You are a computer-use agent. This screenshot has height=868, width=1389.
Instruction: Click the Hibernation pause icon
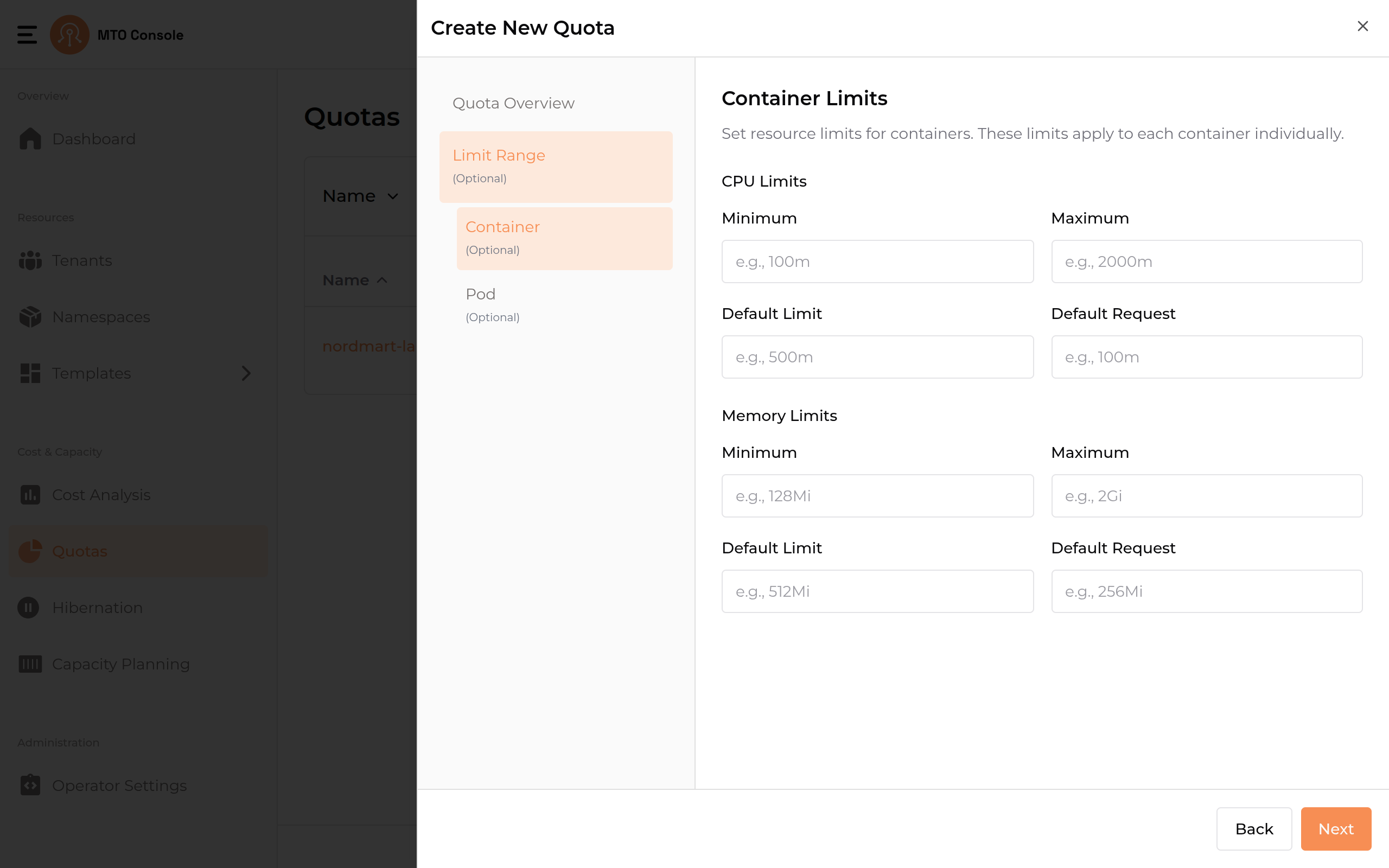point(29,608)
